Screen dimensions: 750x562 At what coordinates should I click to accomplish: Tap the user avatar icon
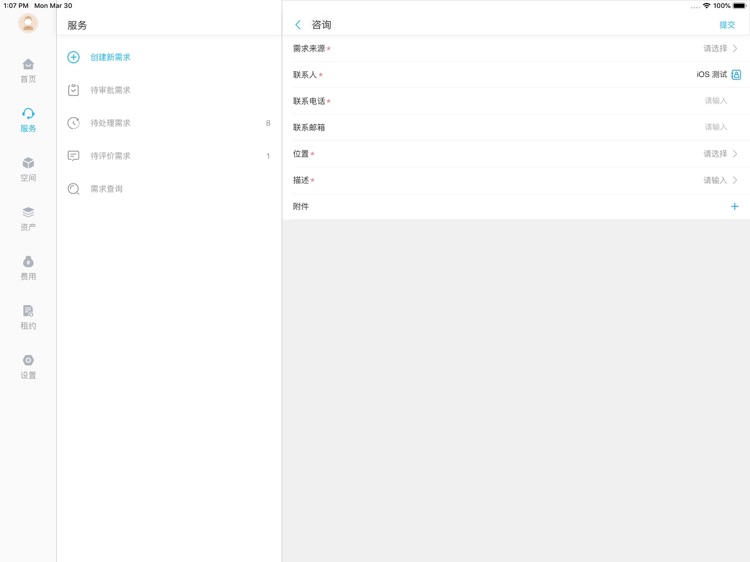(x=28, y=23)
